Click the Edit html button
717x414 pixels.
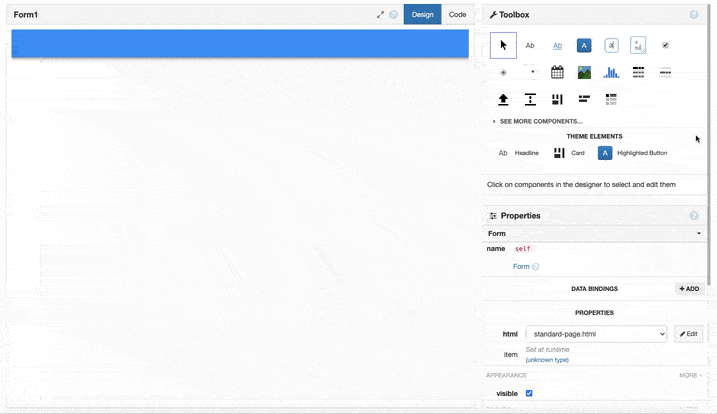688,334
